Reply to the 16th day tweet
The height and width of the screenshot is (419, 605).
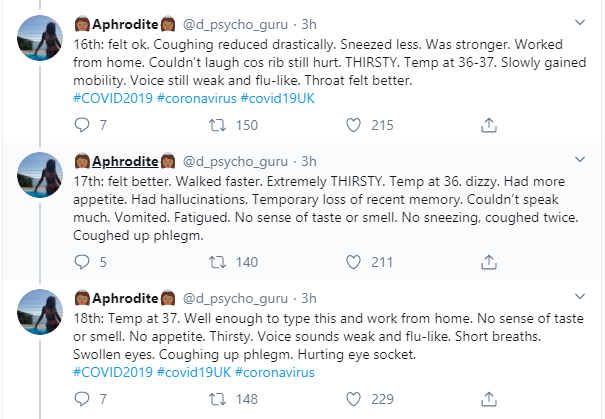coord(82,125)
